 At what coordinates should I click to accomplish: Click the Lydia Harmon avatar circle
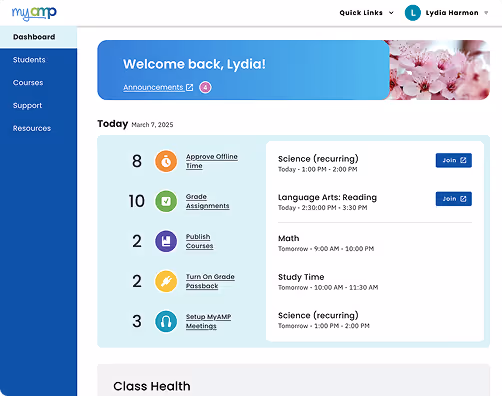(413, 13)
